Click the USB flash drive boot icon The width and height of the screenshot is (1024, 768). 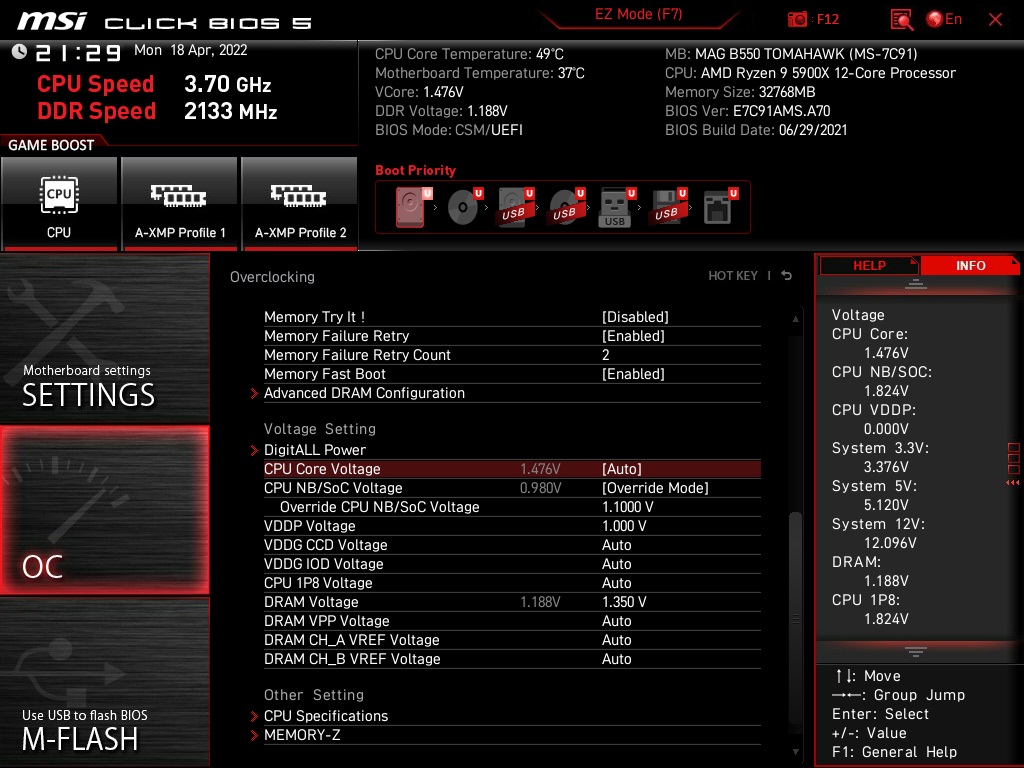(615, 207)
